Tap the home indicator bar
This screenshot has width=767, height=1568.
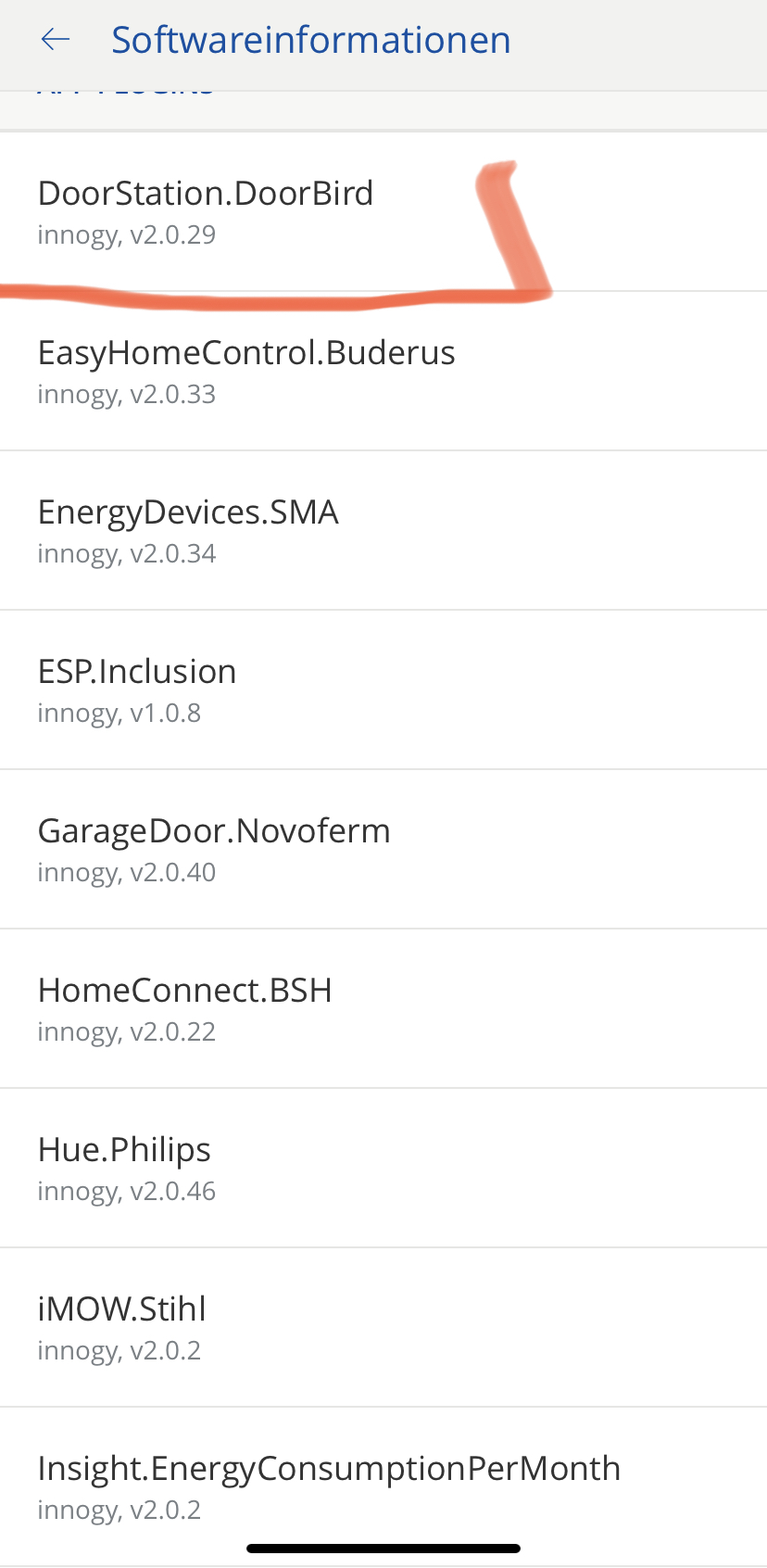click(383, 1549)
